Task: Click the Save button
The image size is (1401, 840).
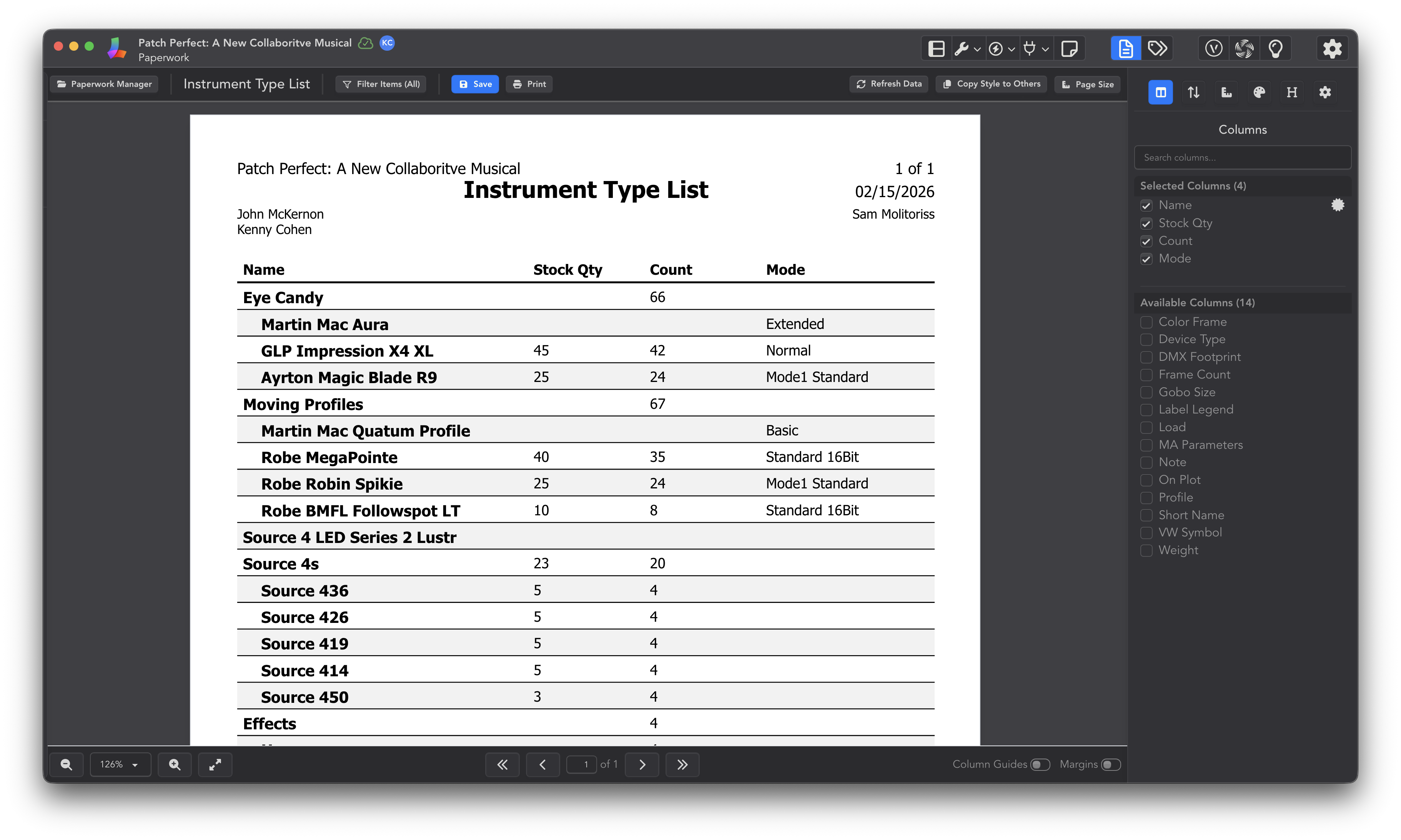Action: pyautogui.click(x=474, y=84)
